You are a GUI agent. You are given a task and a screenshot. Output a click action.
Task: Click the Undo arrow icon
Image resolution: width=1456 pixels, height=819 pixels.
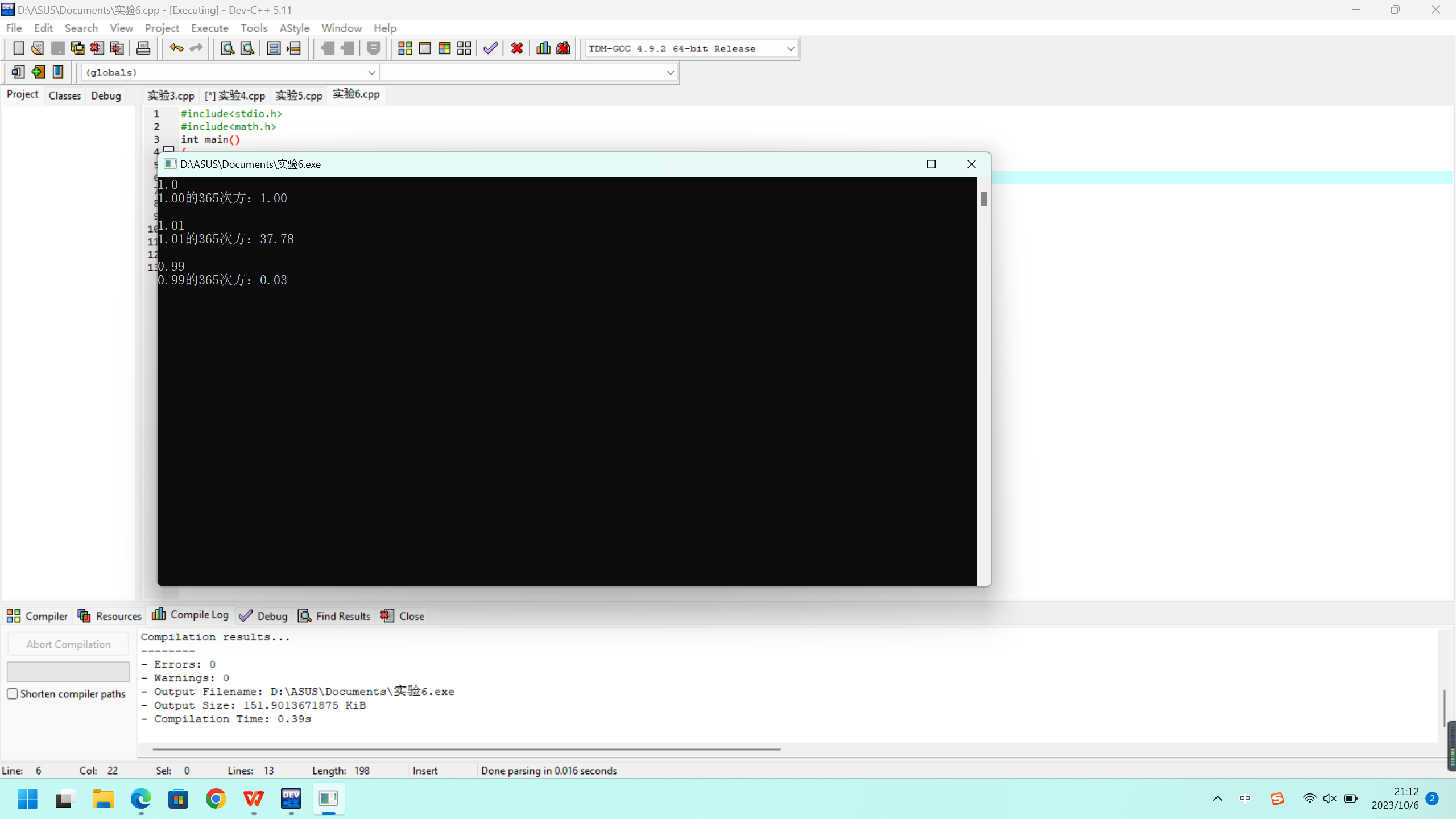click(x=176, y=48)
